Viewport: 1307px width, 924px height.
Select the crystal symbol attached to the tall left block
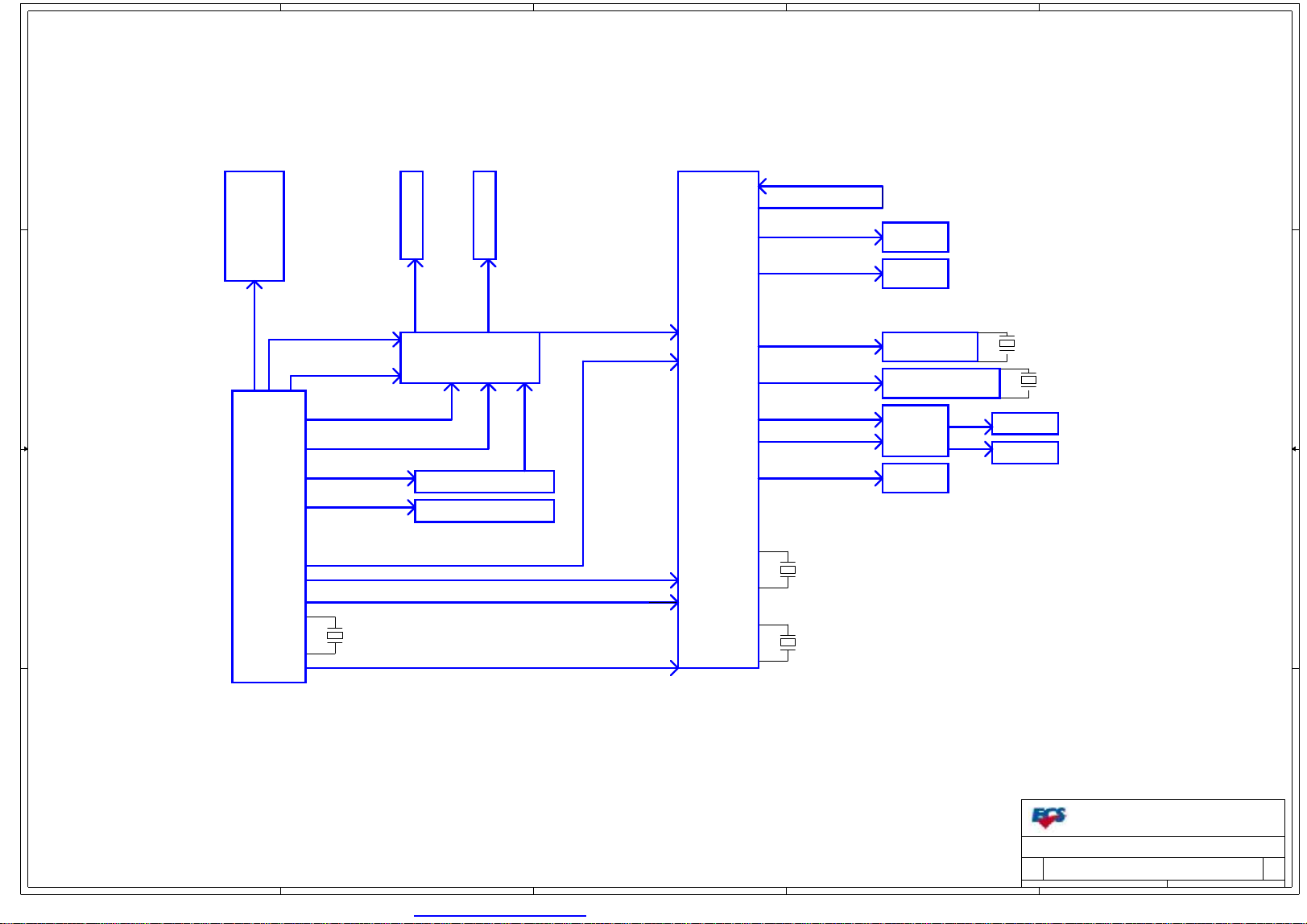335,635
